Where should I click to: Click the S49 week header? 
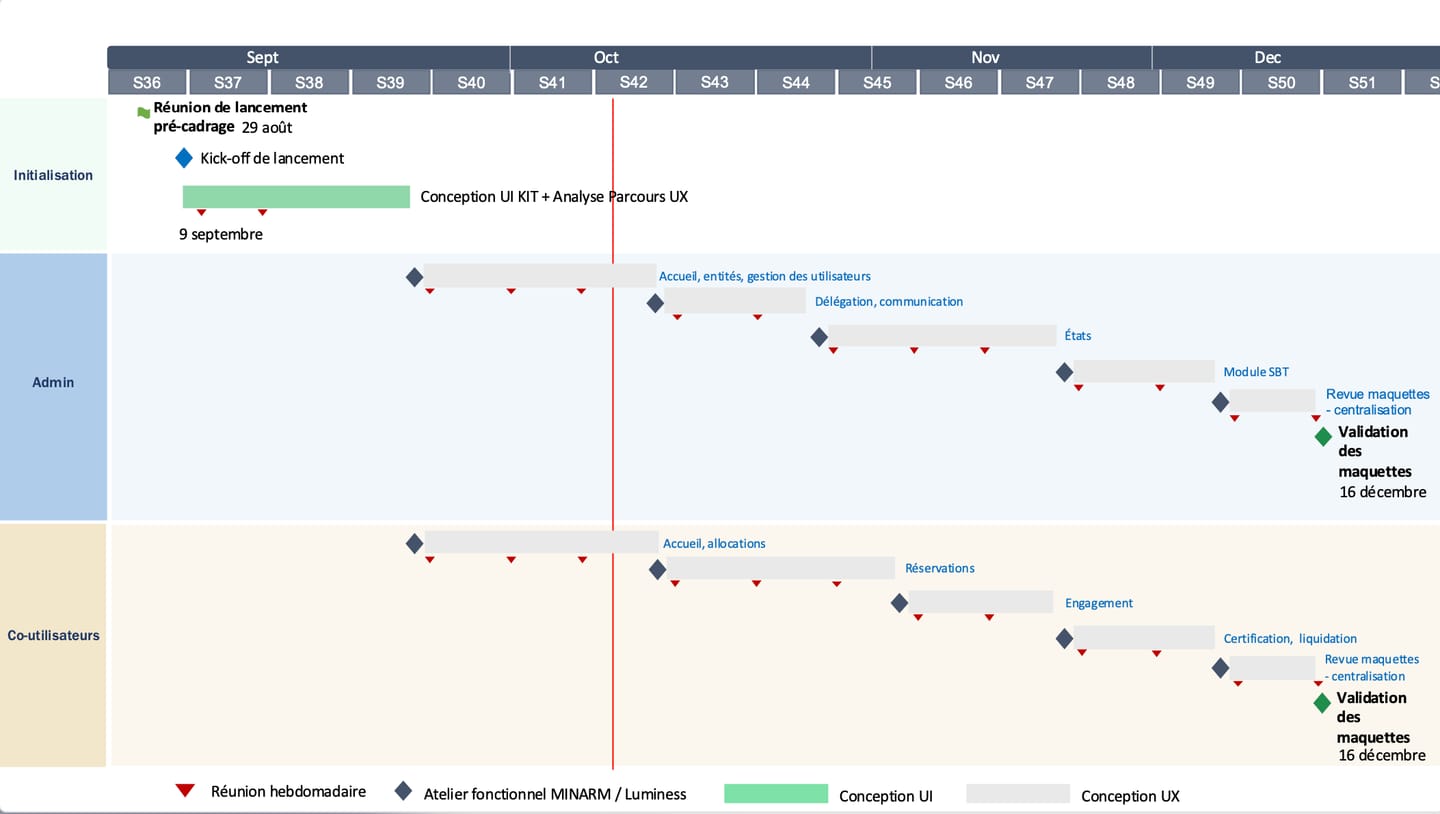pyautogui.click(x=1200, y=82)
